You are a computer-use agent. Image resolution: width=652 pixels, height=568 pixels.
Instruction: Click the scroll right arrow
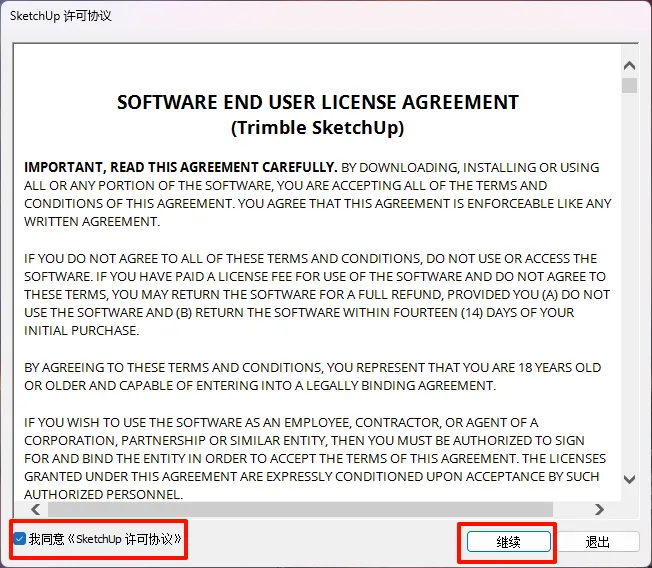[599, 509]
